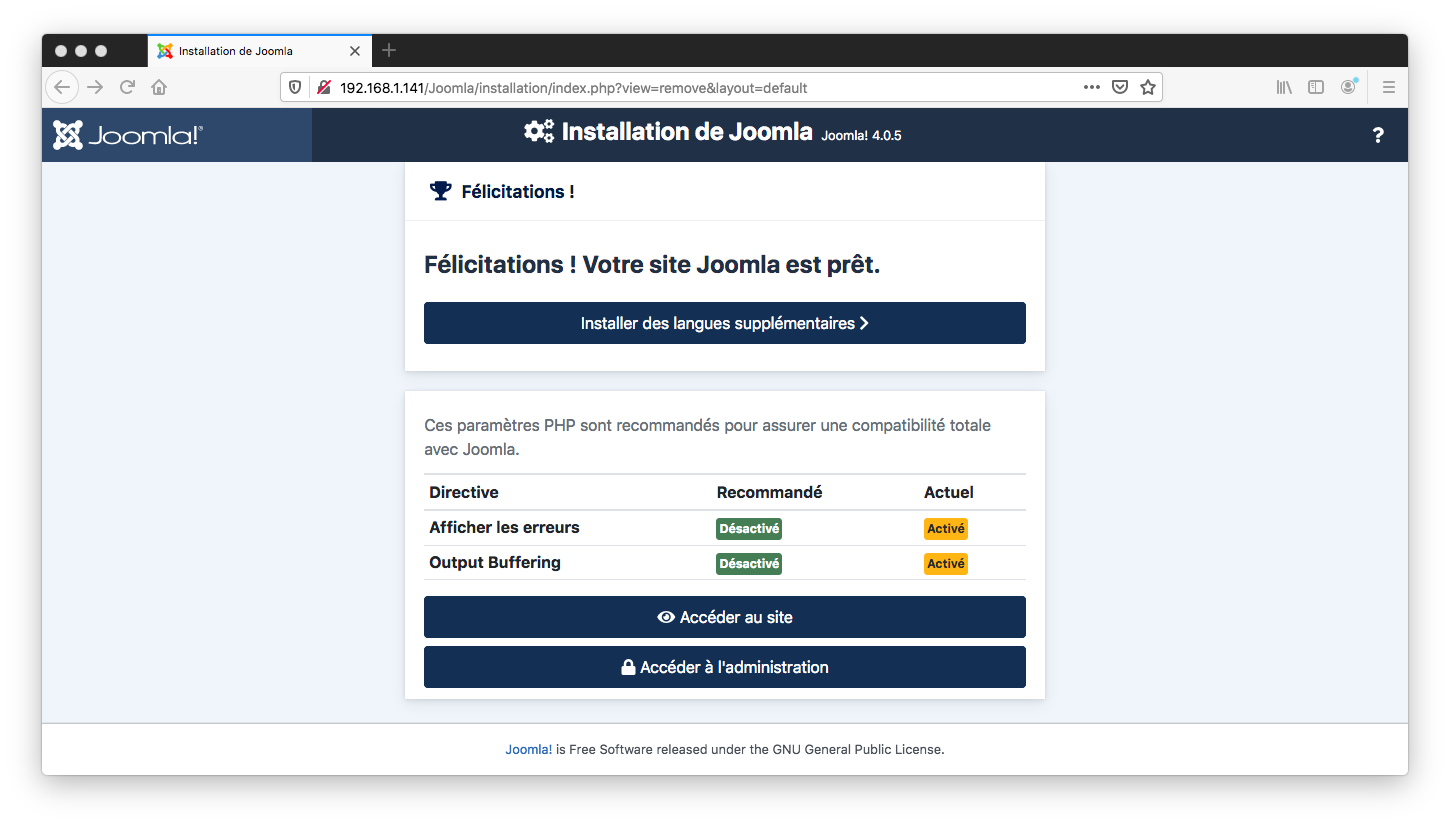Click the insecure connection lock icon
Screen dimensions: 1450x825
tap(322, 87)
